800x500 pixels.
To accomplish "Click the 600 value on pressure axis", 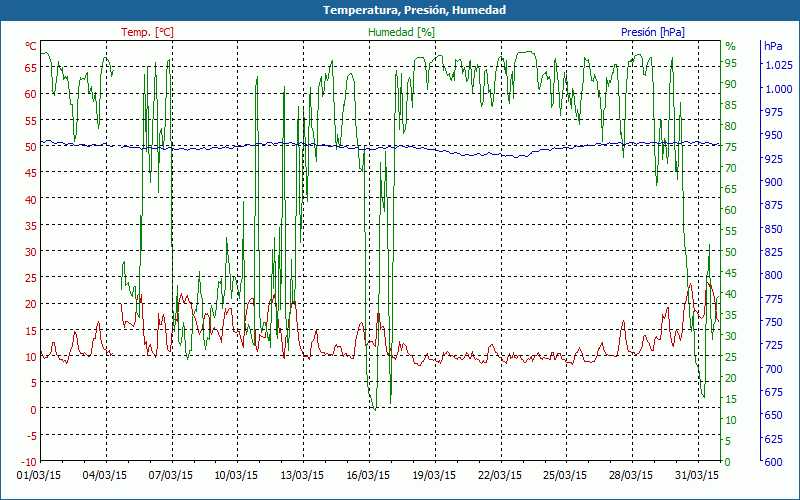I will pyautogui.click(x=772, y=462).
